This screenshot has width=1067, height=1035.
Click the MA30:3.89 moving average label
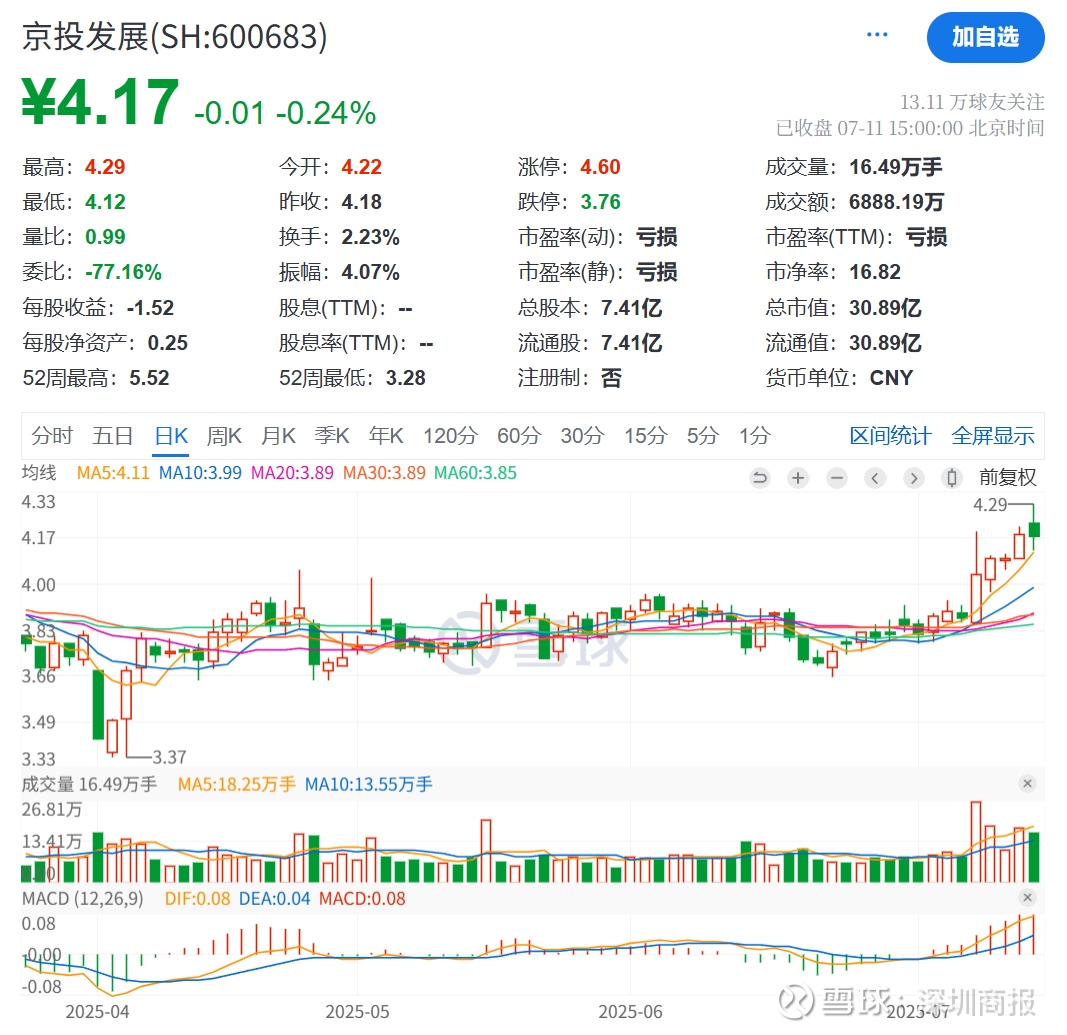click(384, 473)
